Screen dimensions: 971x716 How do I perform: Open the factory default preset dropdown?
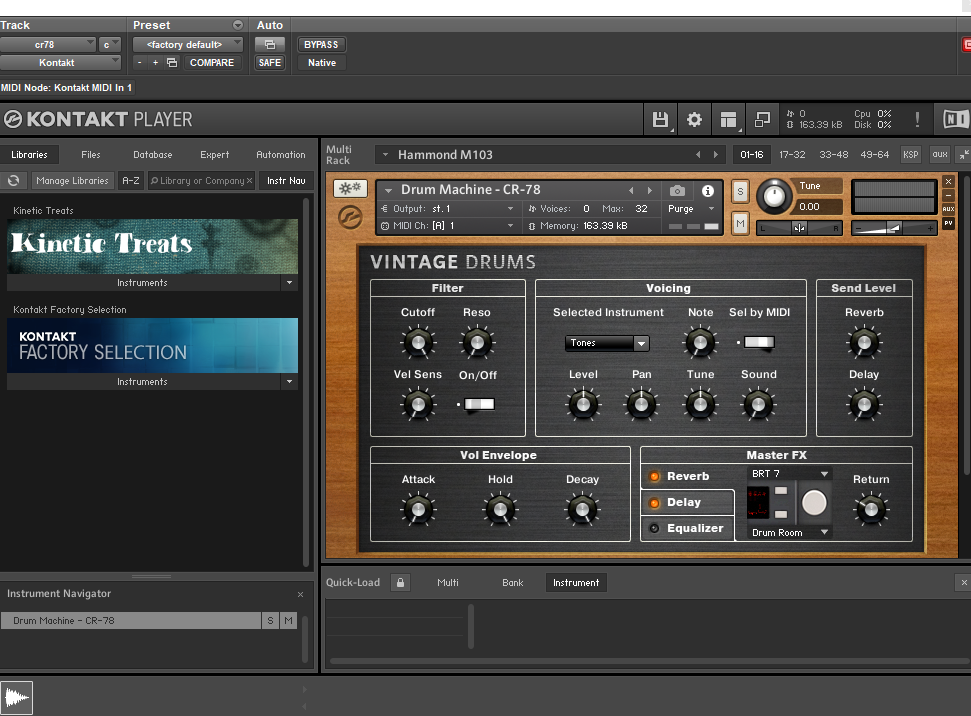[188, 45]
